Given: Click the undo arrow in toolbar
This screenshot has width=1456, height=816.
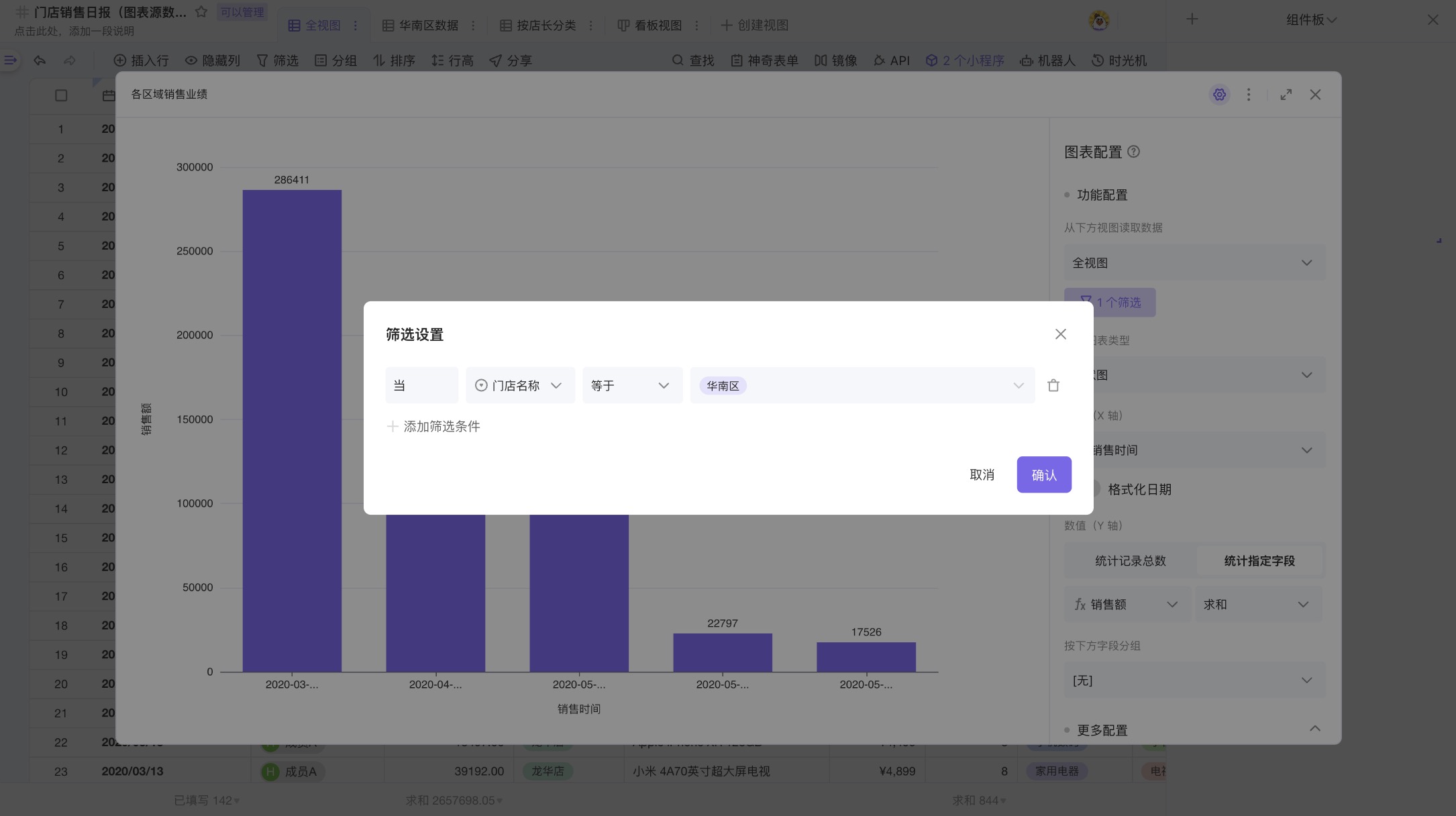Looking at the screenshot, I should [40, 60].
